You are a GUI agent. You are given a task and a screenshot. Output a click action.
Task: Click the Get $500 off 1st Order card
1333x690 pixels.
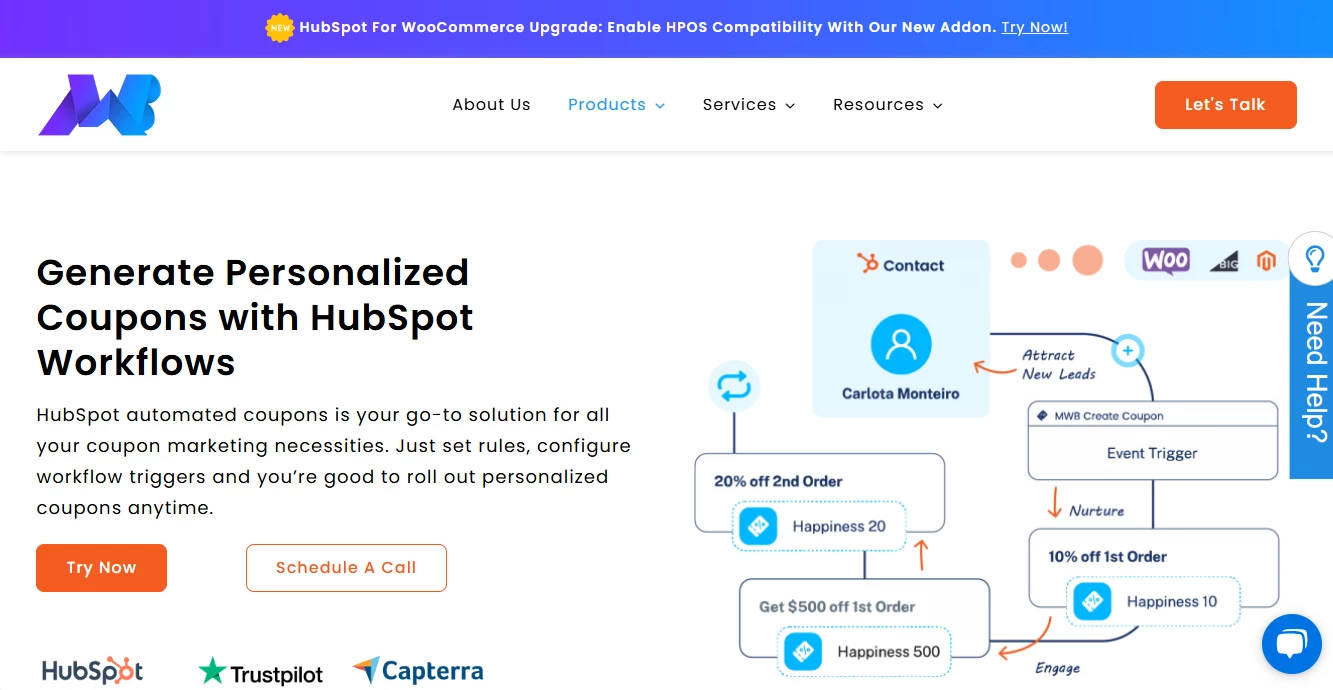point(865,617)
